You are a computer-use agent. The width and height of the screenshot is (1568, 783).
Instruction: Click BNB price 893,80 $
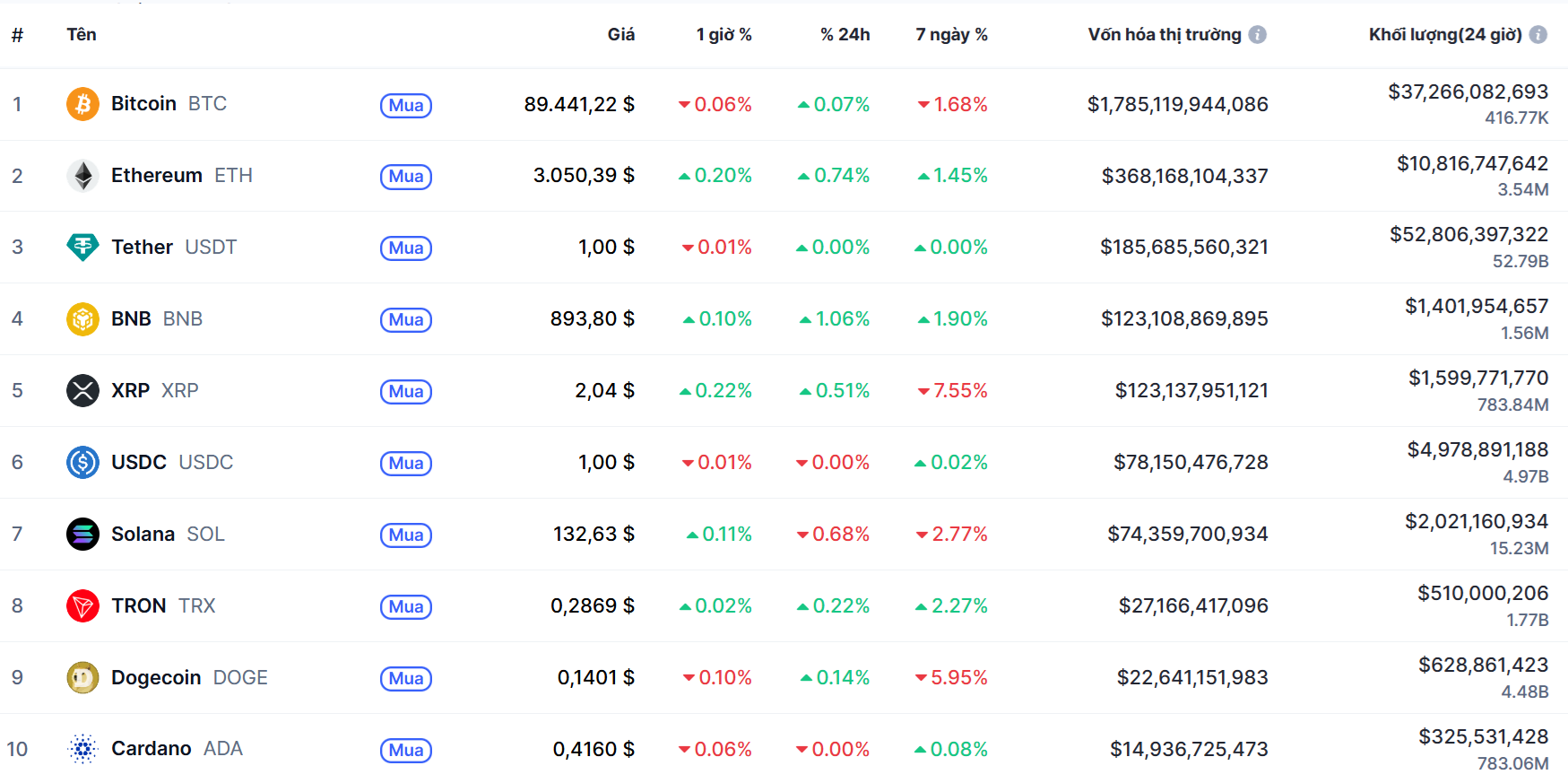593,318
